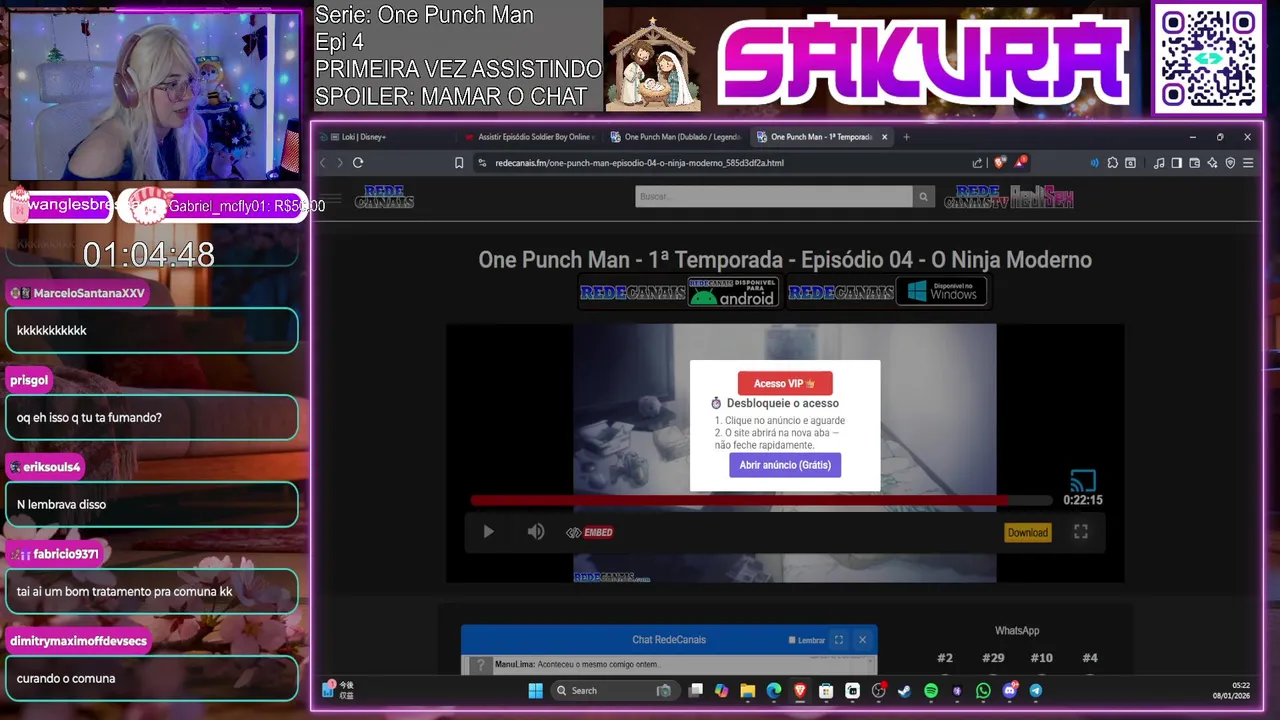
Task: Open Leo AI sparkle icon
Action: 1213,163
